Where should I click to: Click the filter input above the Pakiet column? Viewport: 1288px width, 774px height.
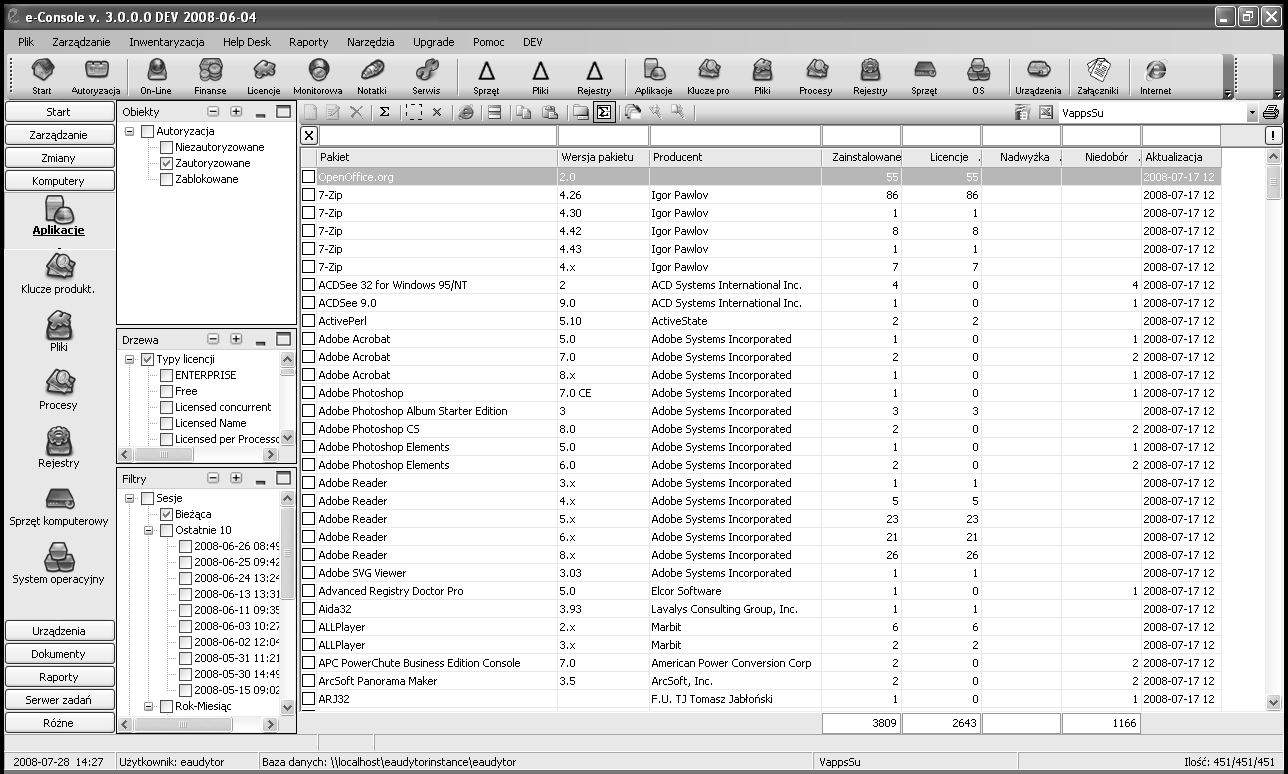[438, 136]
